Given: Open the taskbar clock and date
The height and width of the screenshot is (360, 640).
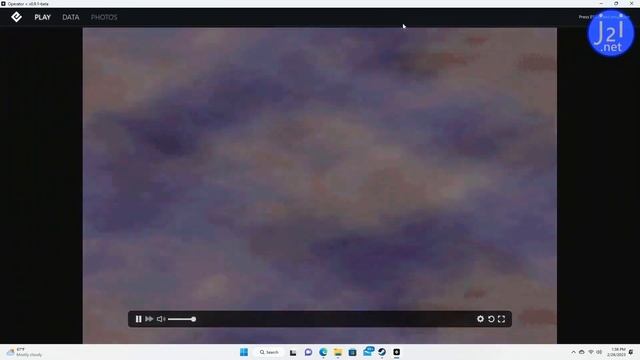Looking at the screenshot, I should pos(616,352).
